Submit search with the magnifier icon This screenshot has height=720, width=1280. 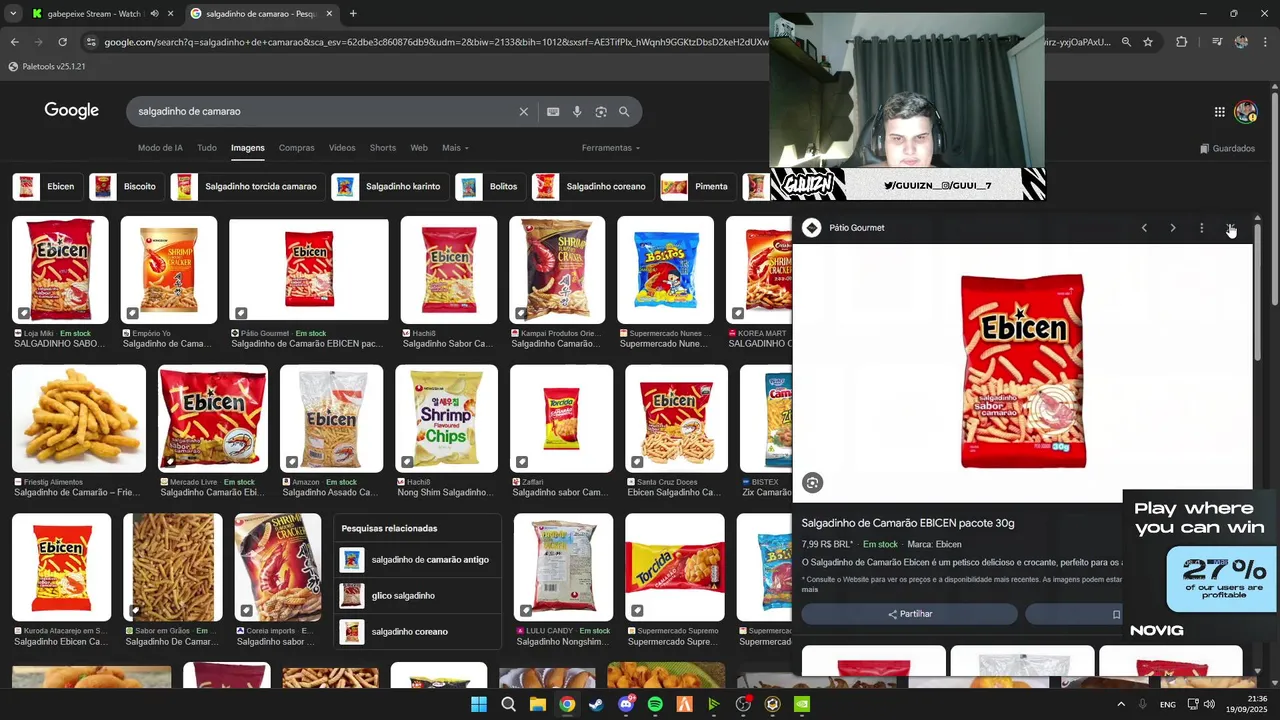coord(624,112)
